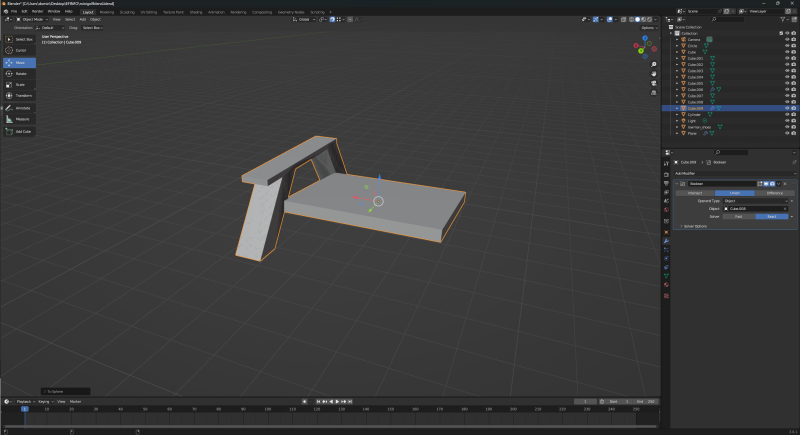Disable Plane in renders via its camera icon

(793, 133)
